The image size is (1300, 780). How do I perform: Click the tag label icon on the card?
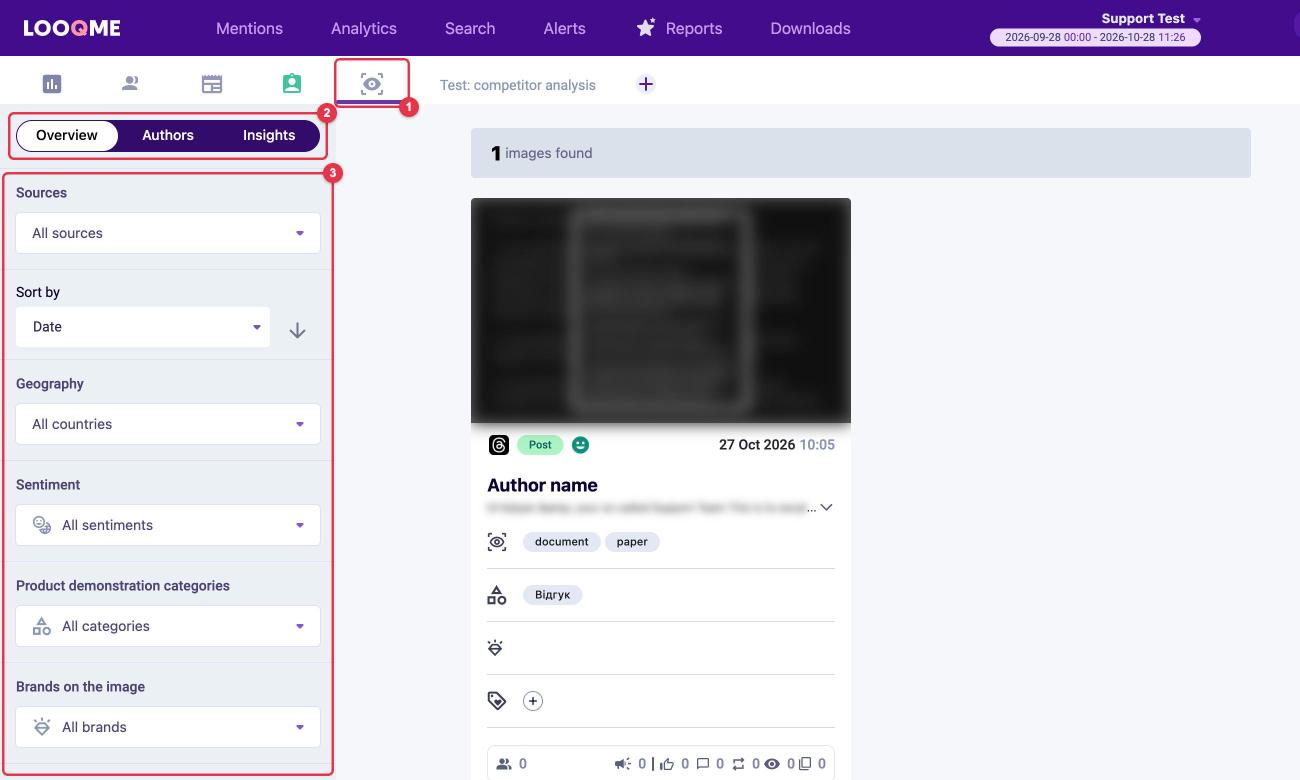point(497,701)
